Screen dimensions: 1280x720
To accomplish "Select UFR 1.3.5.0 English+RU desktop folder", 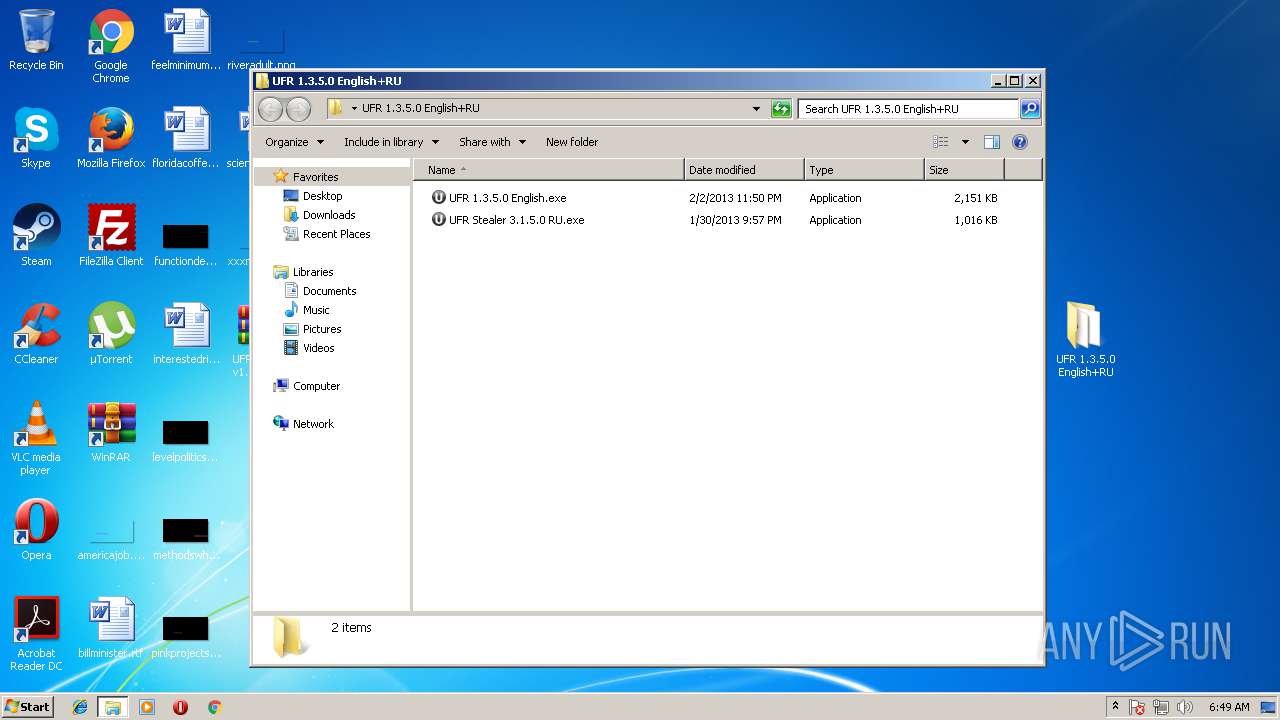I will 1085,340.
